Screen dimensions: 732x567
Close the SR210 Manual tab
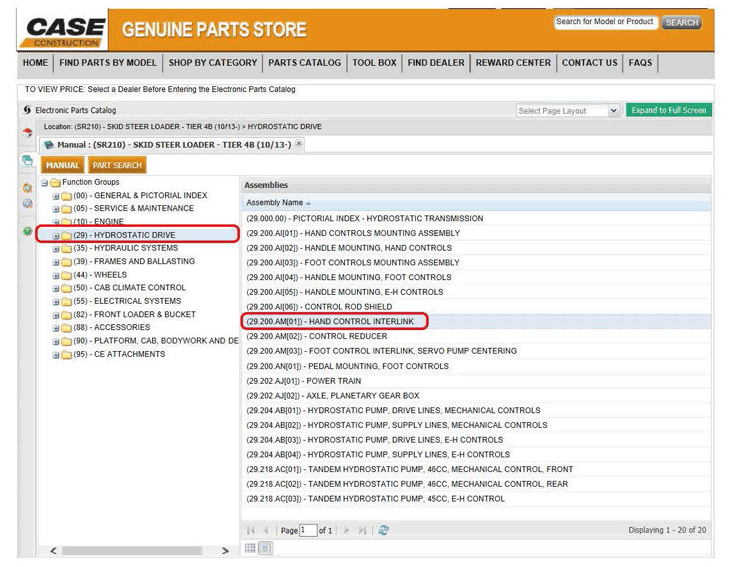tap(298, 145)
